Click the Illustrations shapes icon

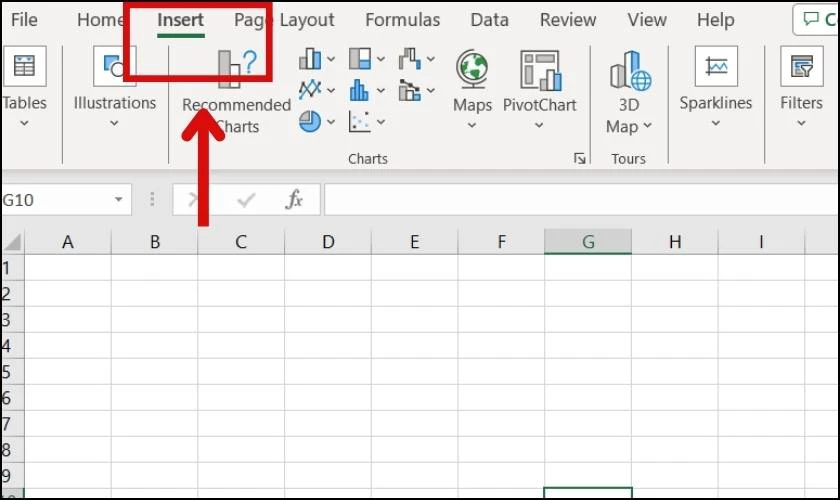point(114,66)
